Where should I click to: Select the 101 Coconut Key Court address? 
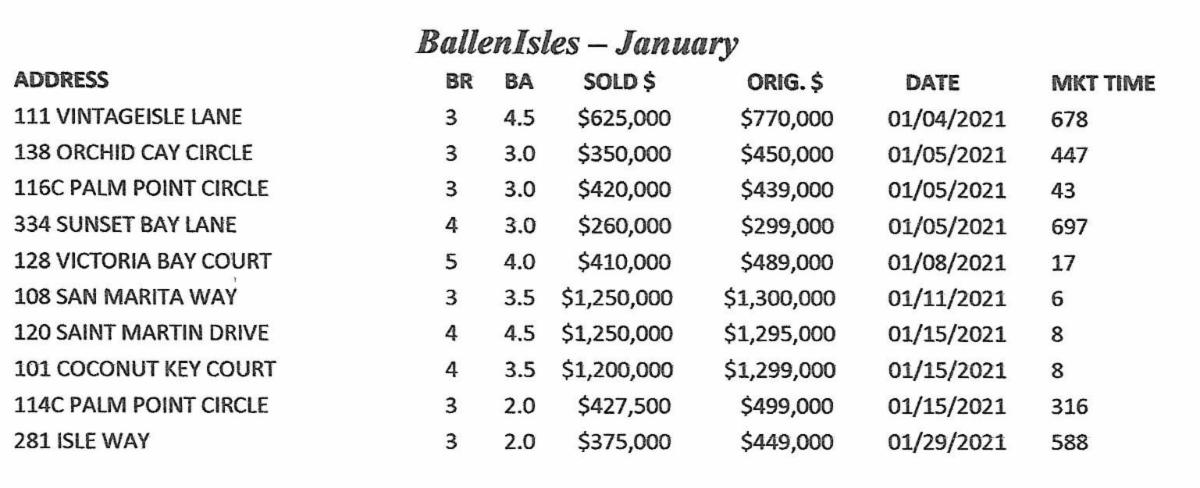(145, 369)
